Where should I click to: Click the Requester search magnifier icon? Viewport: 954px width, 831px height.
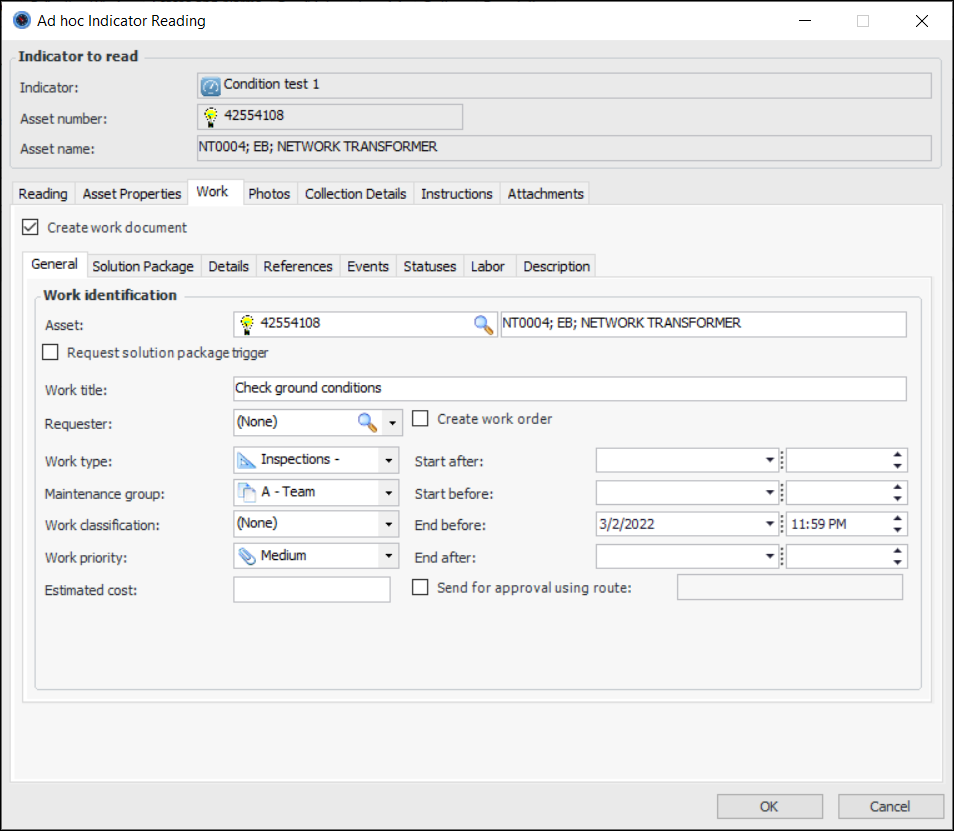pos(368,423)
